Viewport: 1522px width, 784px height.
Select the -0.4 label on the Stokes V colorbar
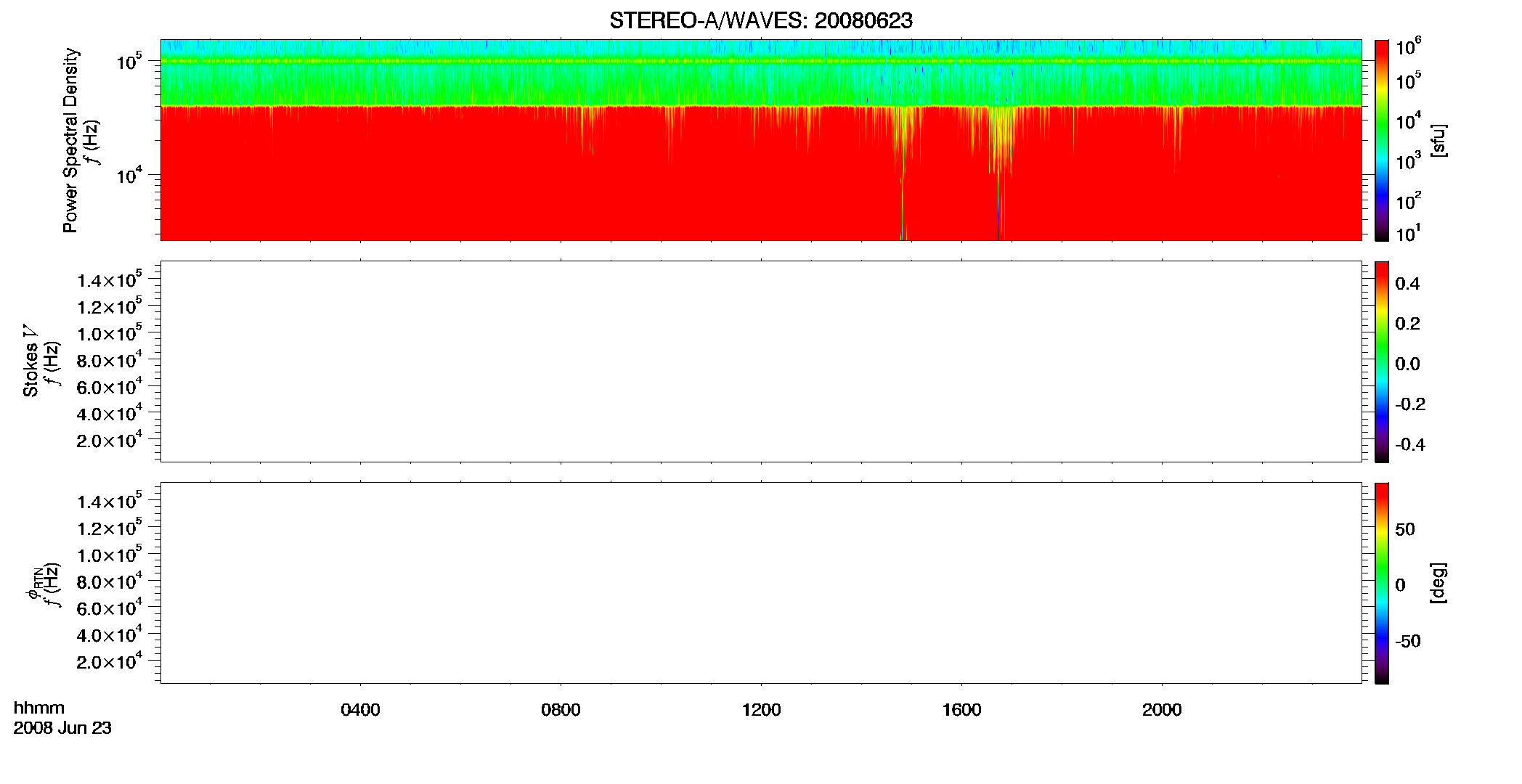pos(1410,444)
